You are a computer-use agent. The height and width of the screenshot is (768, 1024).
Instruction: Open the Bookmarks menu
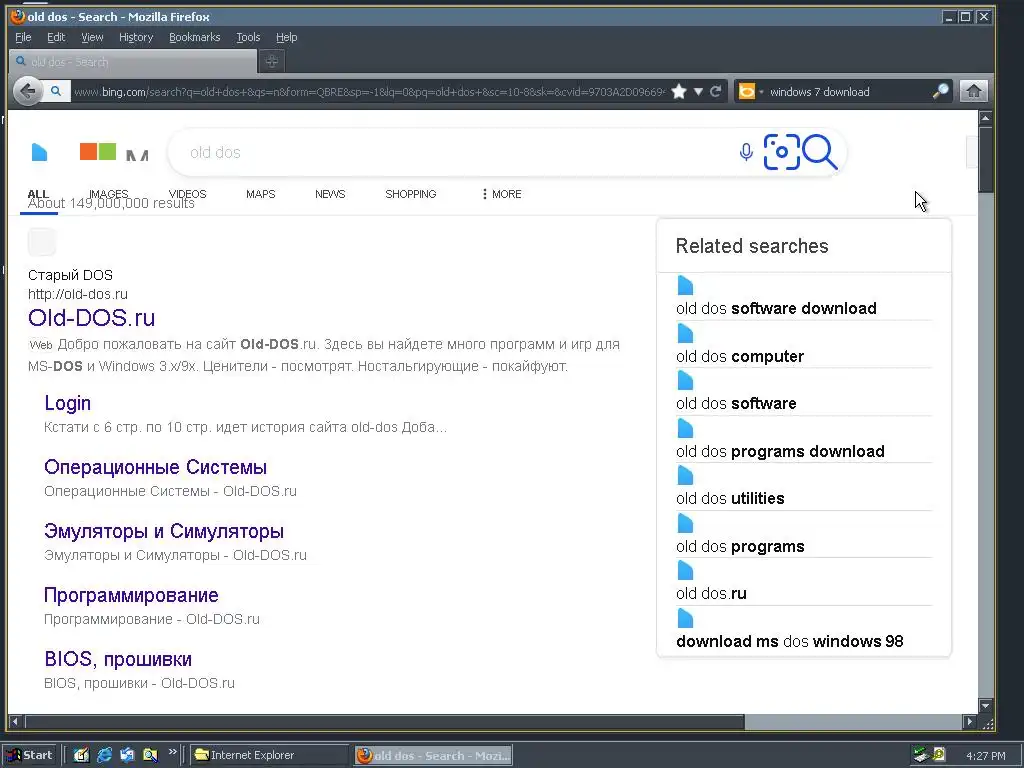(x=195, y=37)
